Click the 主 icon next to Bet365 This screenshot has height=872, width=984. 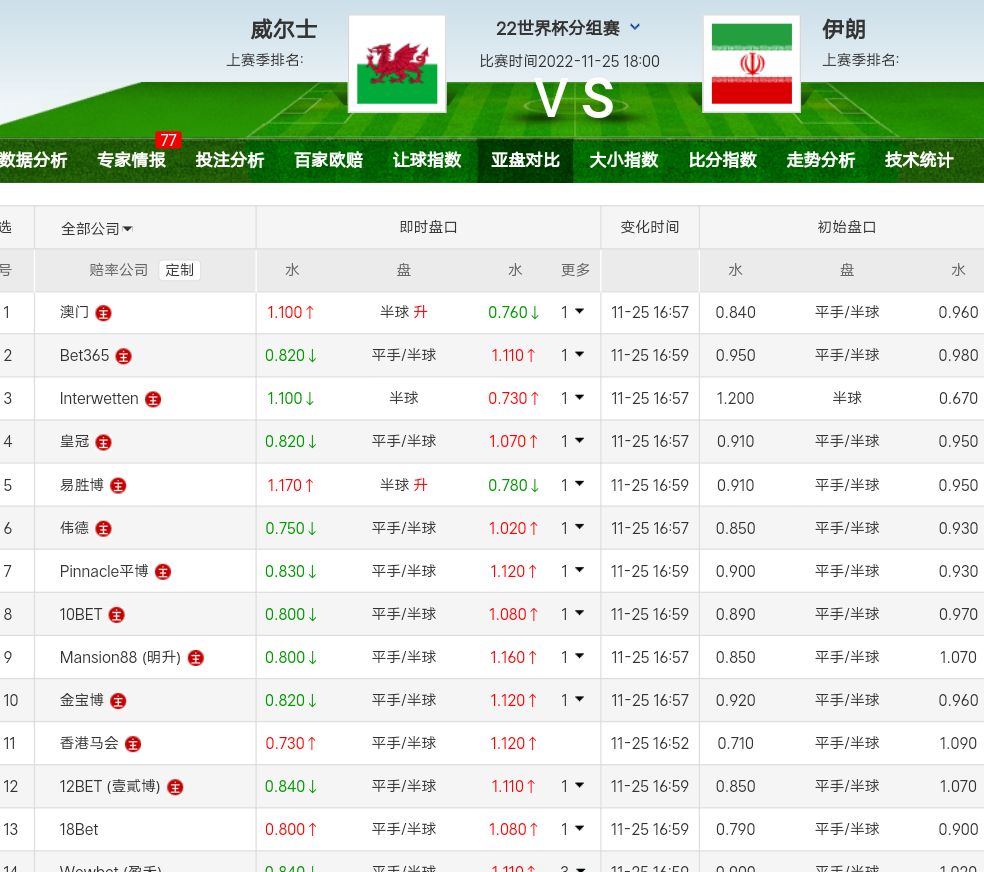pos(123,356)
